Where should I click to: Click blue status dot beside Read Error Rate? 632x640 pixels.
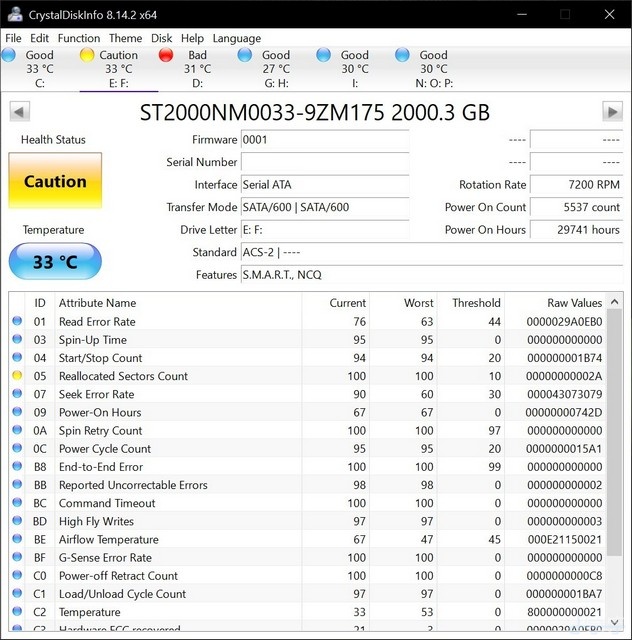pos(16,322)
